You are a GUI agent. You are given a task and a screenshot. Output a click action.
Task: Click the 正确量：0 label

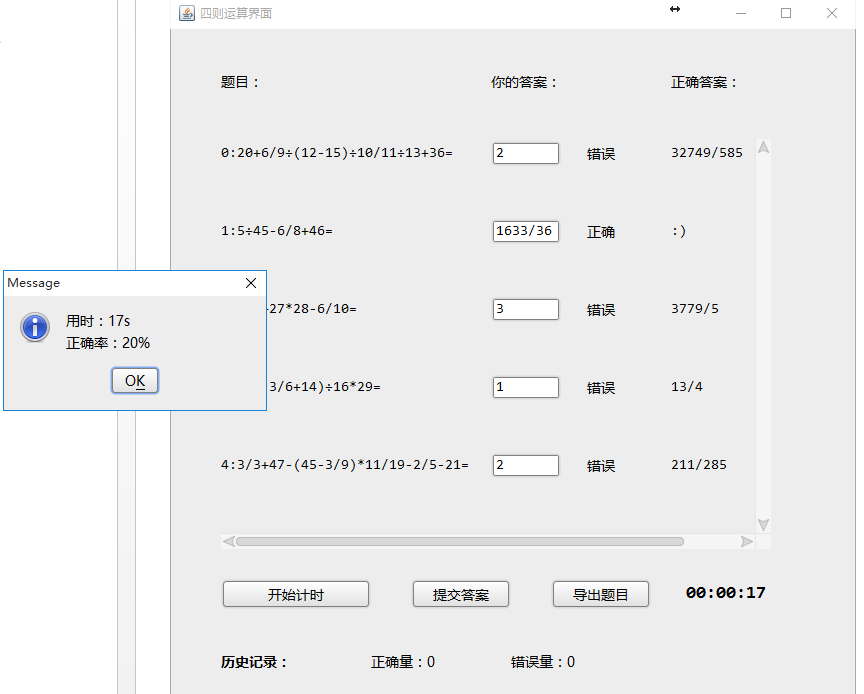click(403, 661)
